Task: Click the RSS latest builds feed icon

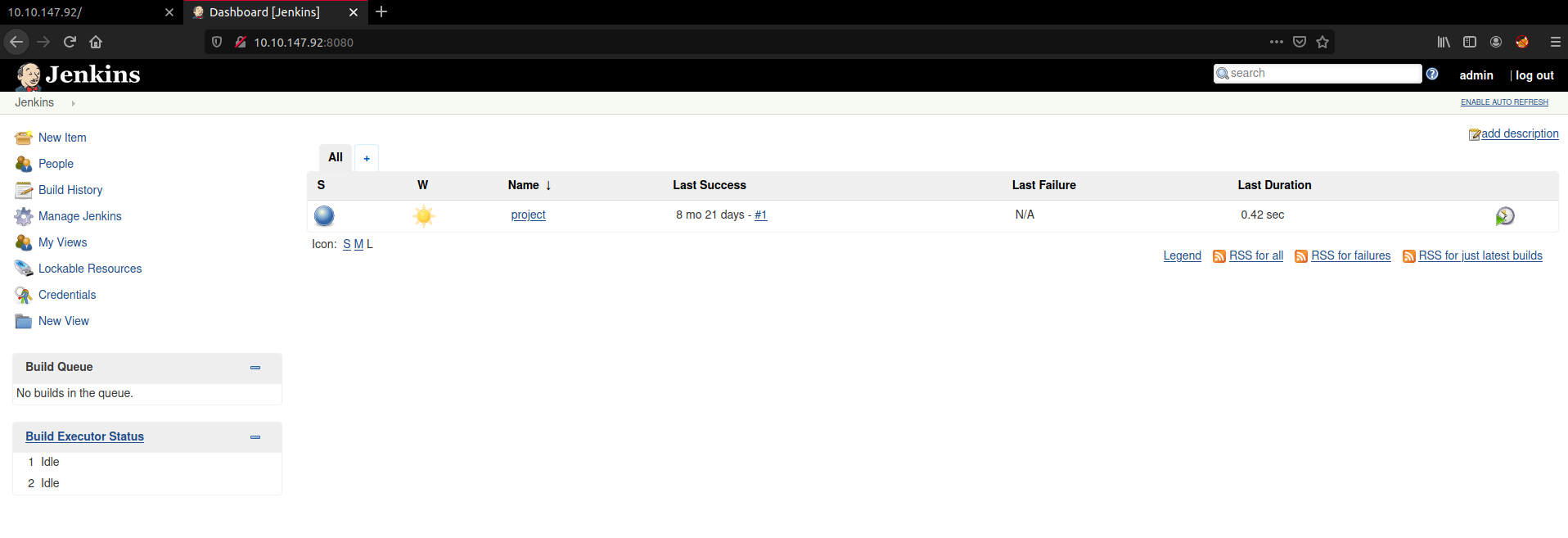Action: pos(1409,256)
